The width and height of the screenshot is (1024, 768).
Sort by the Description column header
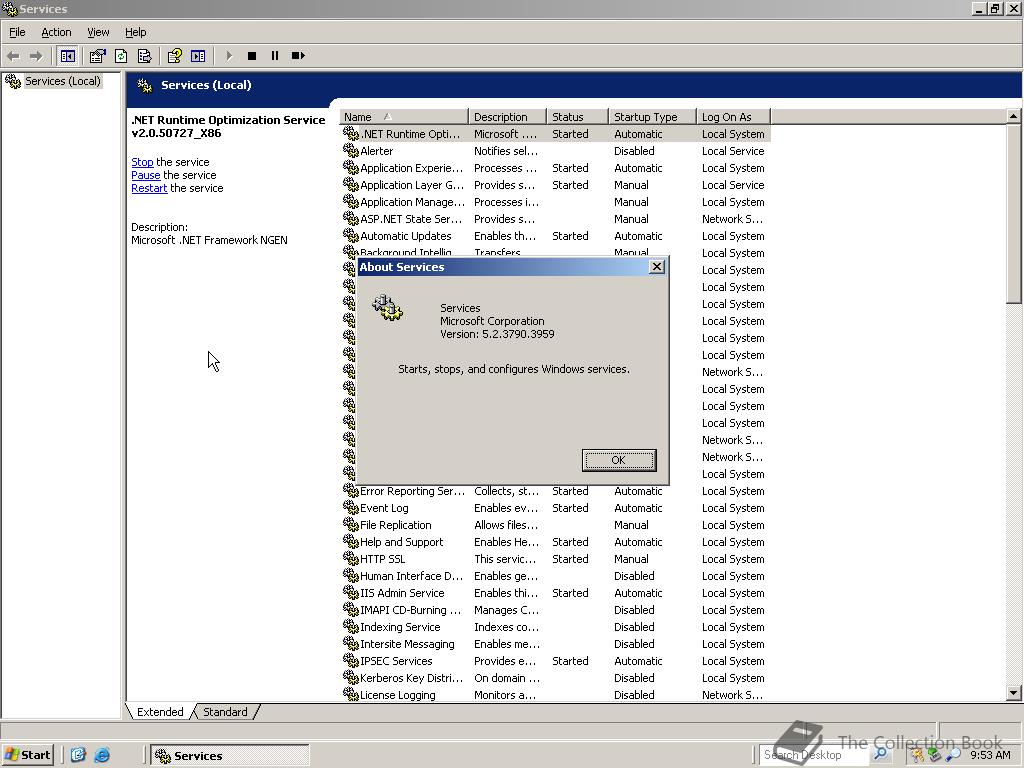point(507,117)
